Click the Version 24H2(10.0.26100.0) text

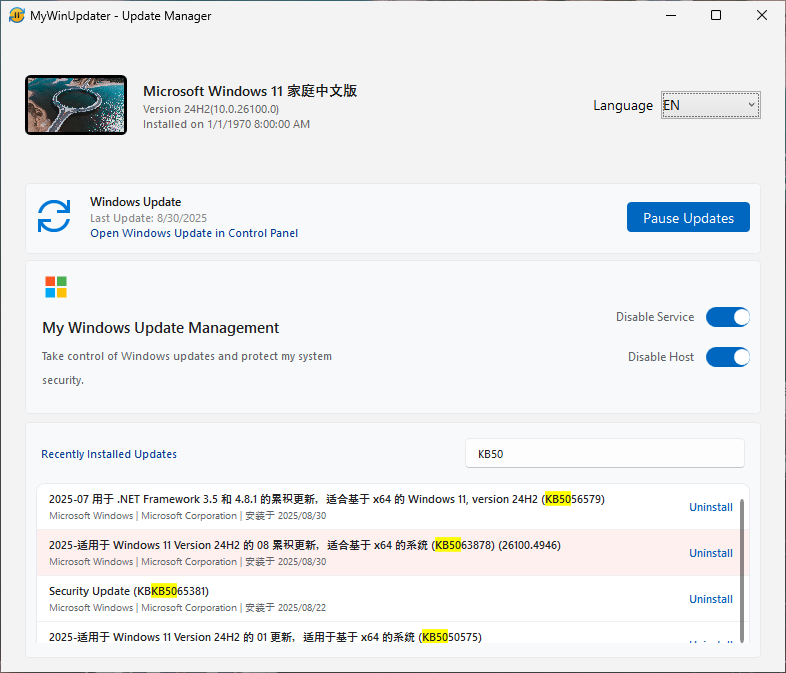211,109
